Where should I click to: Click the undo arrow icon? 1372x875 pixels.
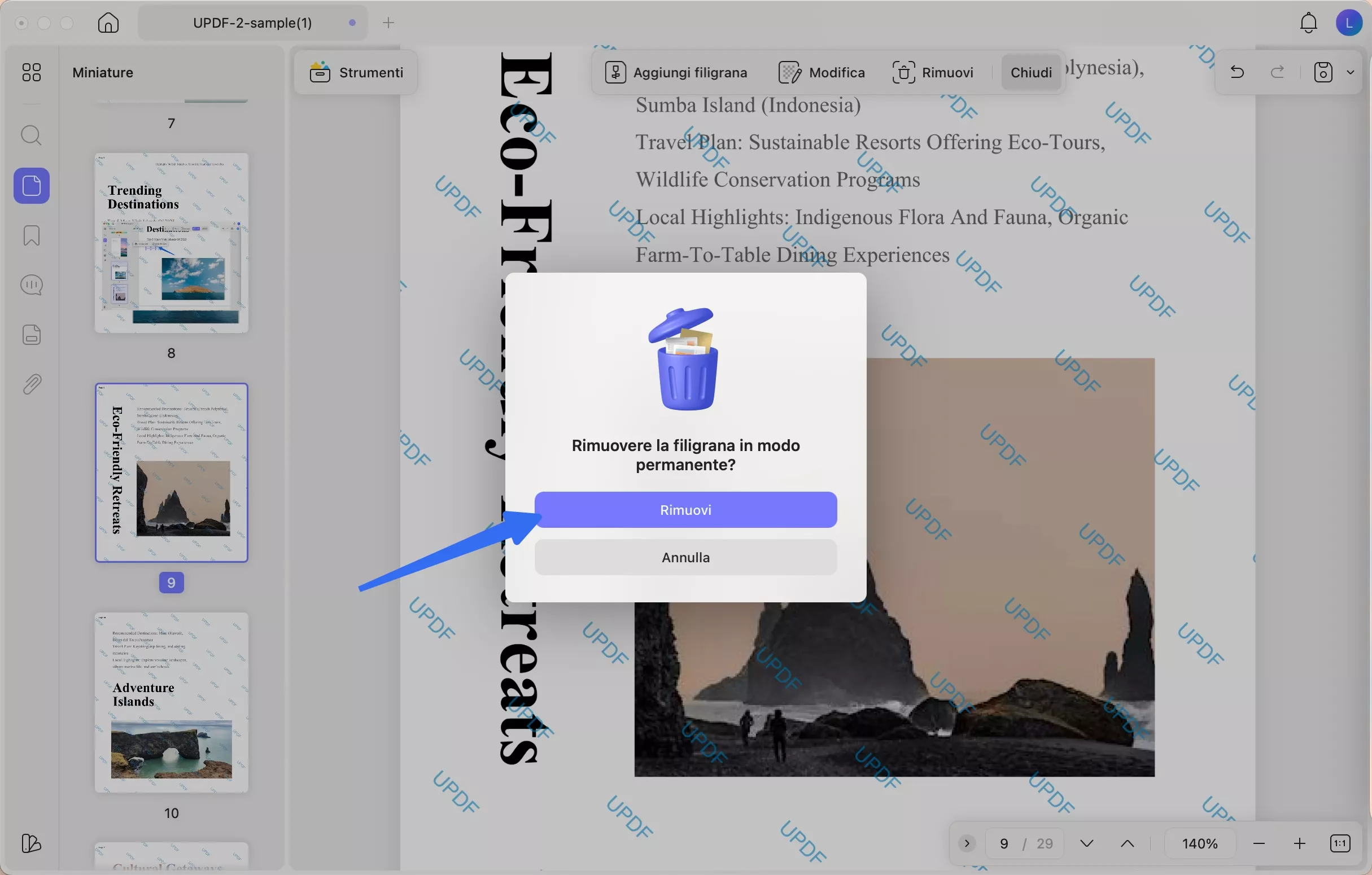(x=1237, y=72)
